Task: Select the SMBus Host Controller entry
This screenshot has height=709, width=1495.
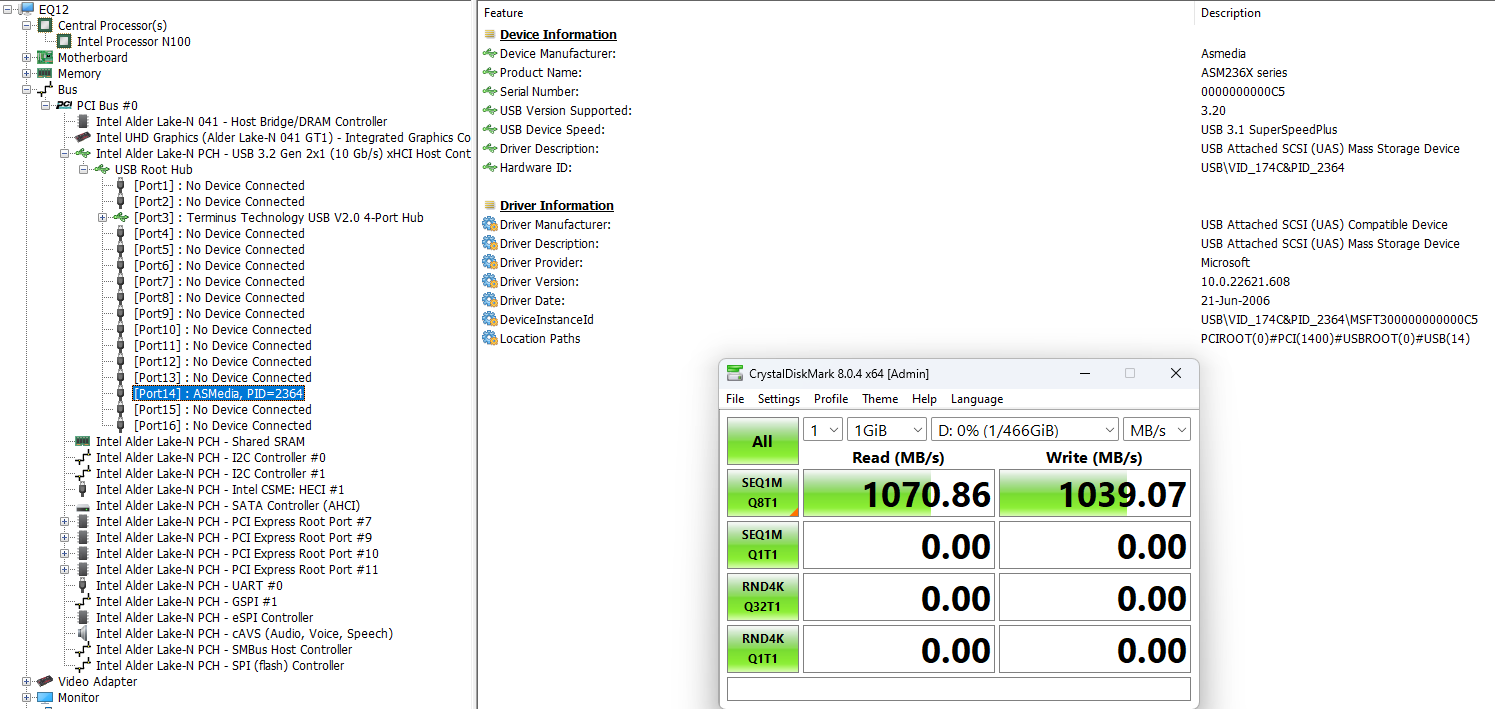Action: pos(224,649)
